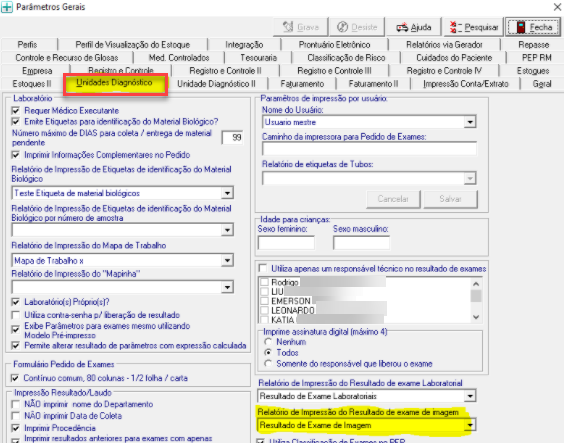The width and height of the screenshot is (564, 443).
Task: Select Todos digital signature option
Action: click(268, 353)
